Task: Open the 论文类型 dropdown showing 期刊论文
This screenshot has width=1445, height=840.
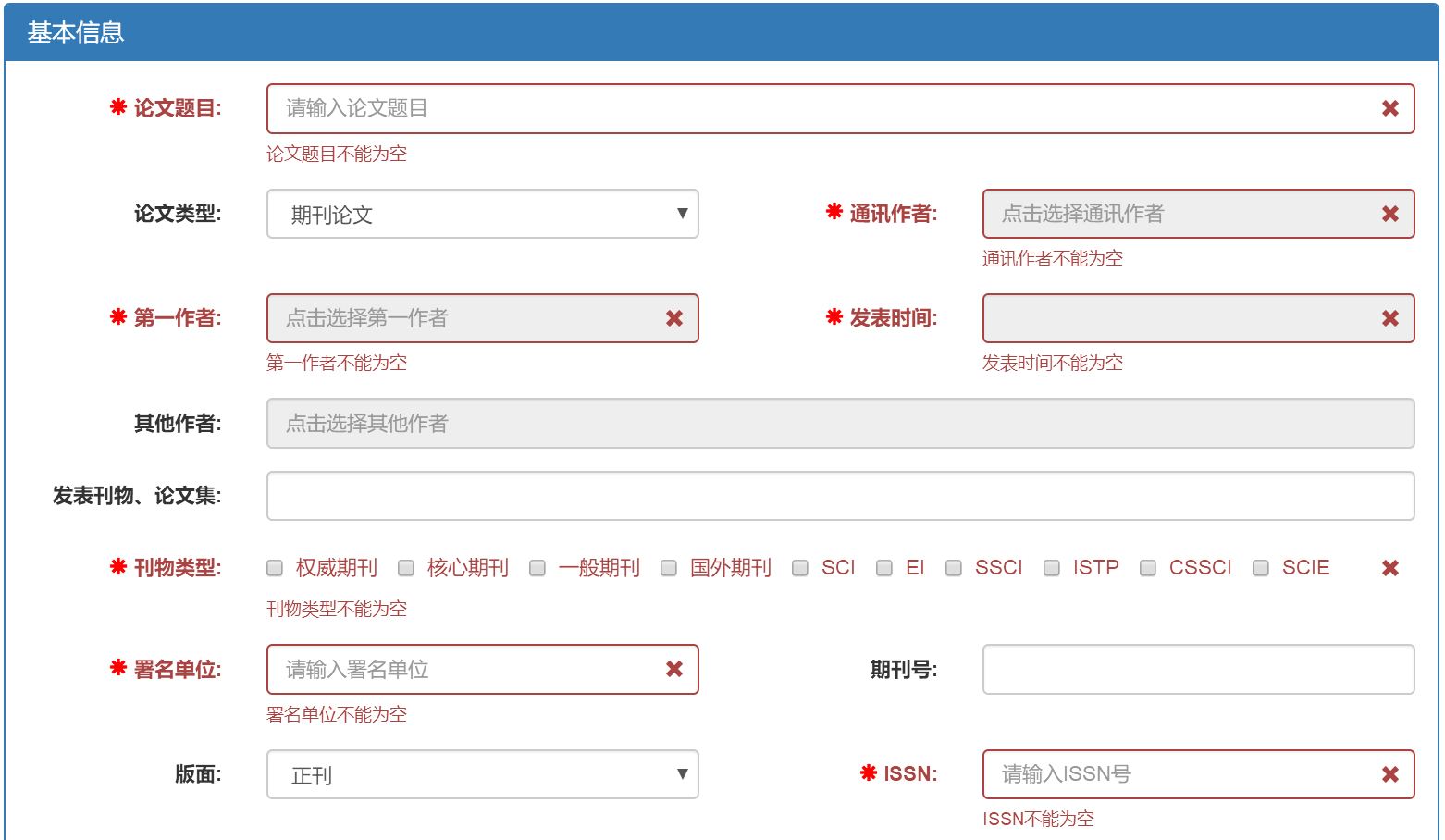Action: click(x=482, y=215)
